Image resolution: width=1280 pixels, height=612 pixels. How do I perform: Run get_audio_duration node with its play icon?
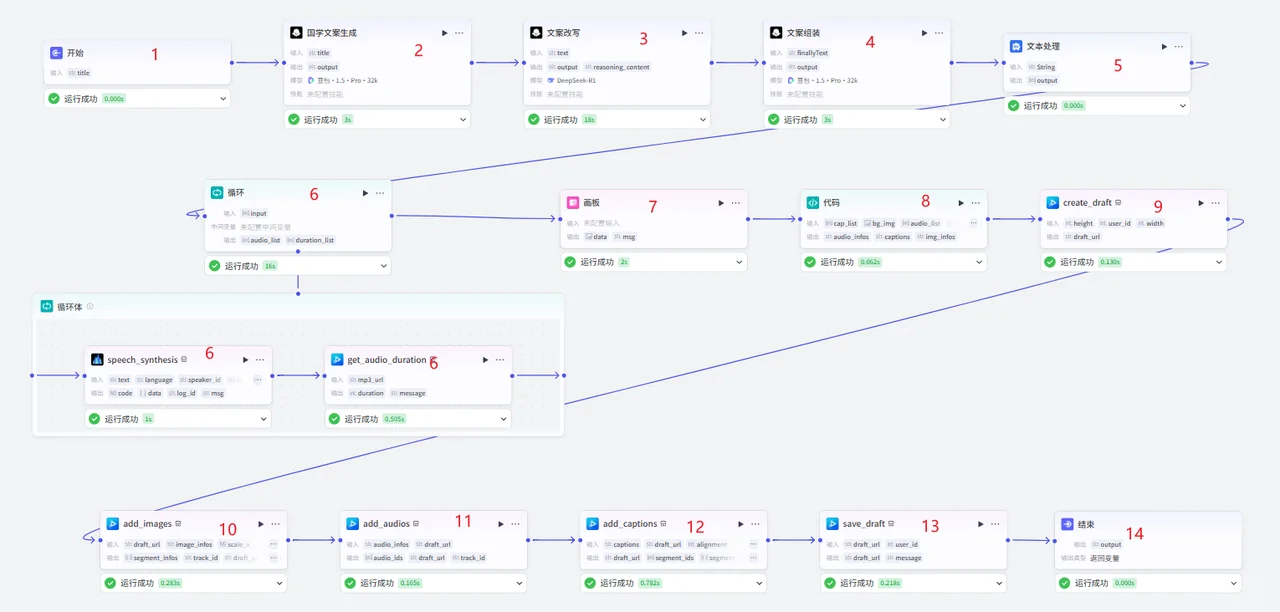tap(485, 359)
